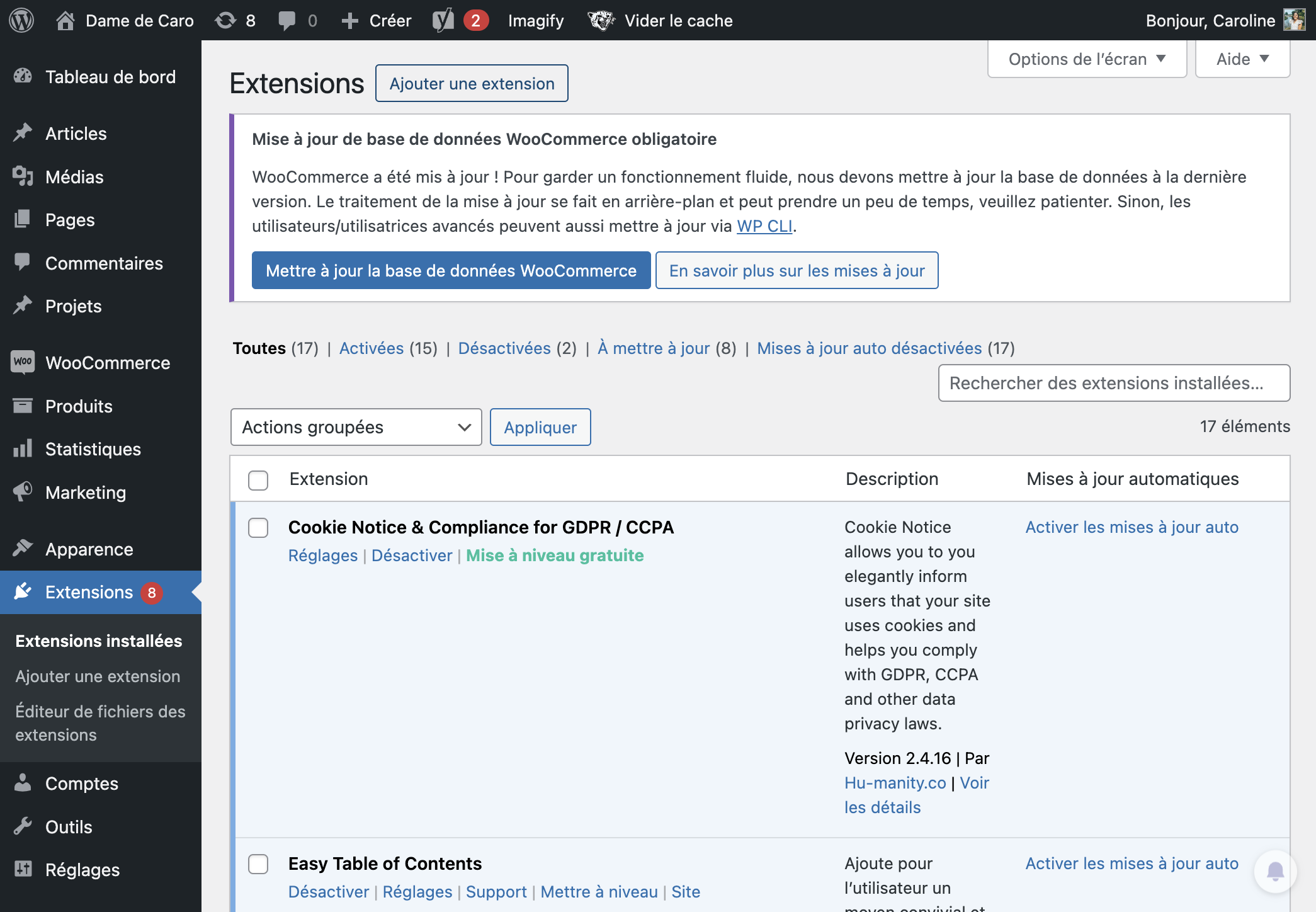Open the updates icon showing 8
Viewport: 1316px width, 912px height.
point(225,20)
